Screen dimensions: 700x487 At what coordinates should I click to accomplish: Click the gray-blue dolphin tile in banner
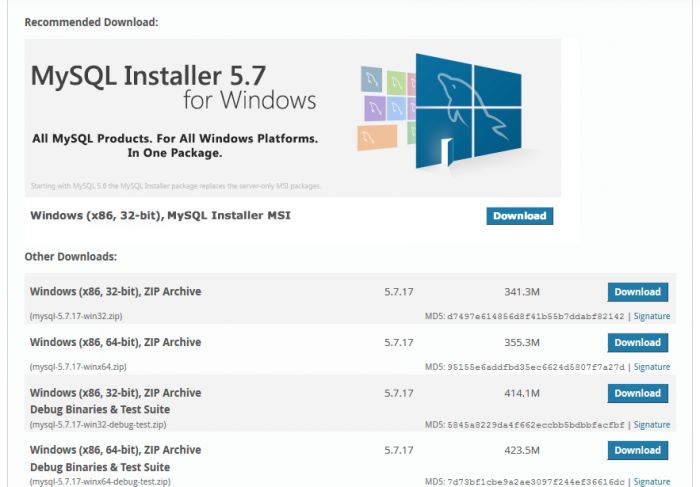[372, 79]
